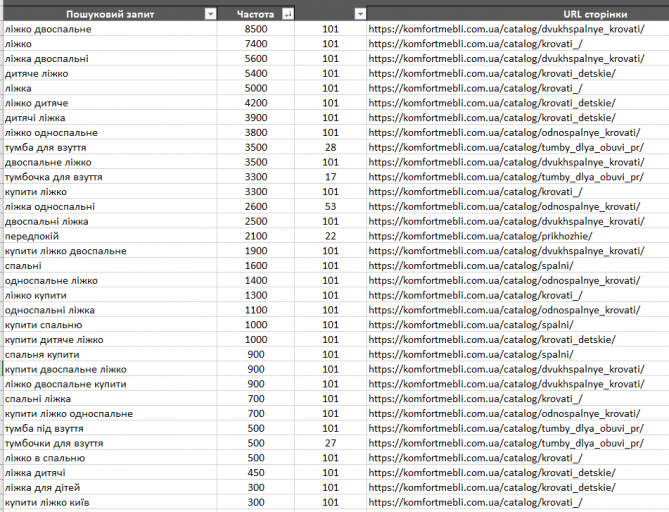Open the odnospalnye_krovati URL in ліжко односпальне row
Screen dimensions: 669x512
[x=504, y=133]
